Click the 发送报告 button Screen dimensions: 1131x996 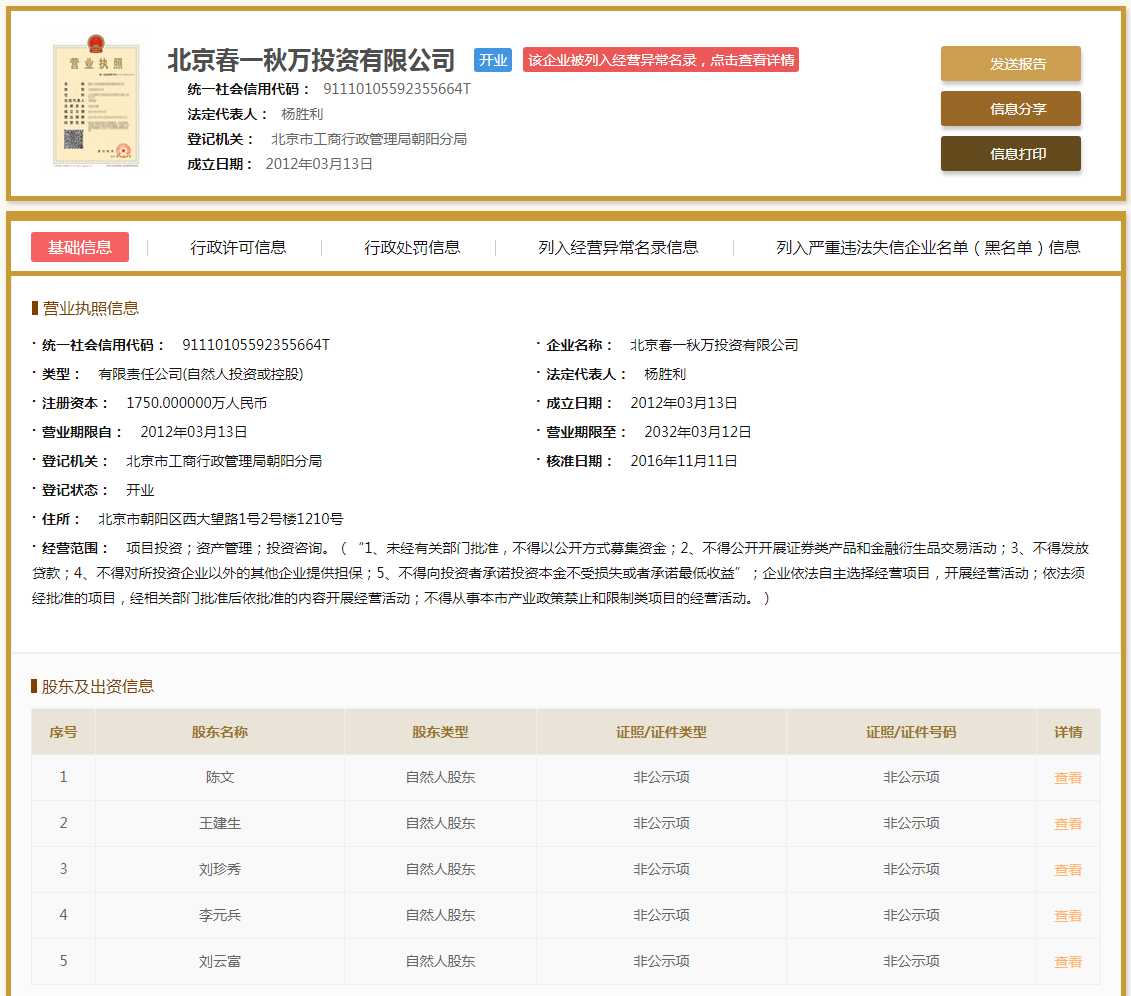point(1010,63)
